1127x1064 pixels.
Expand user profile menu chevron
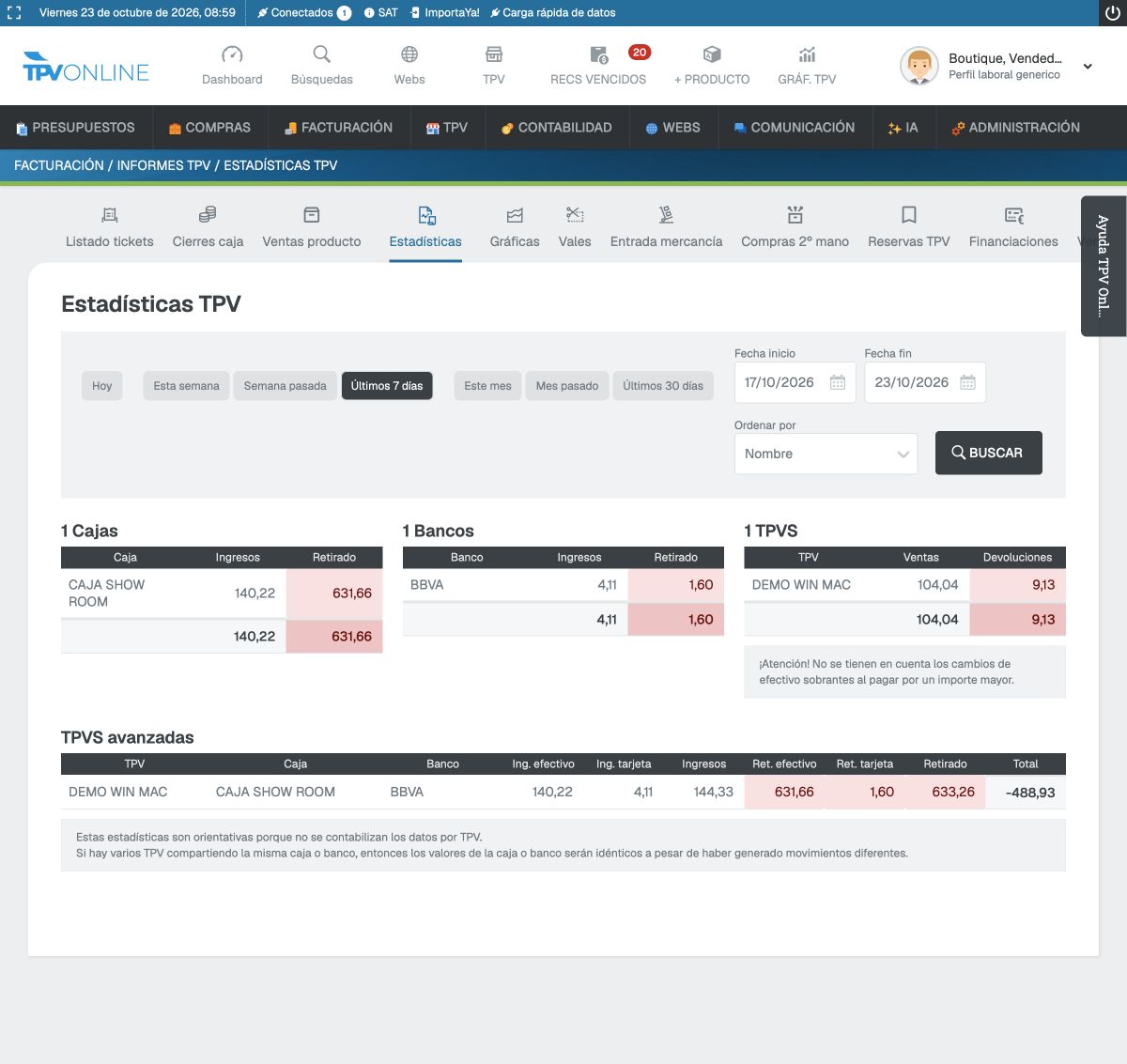1088,67
